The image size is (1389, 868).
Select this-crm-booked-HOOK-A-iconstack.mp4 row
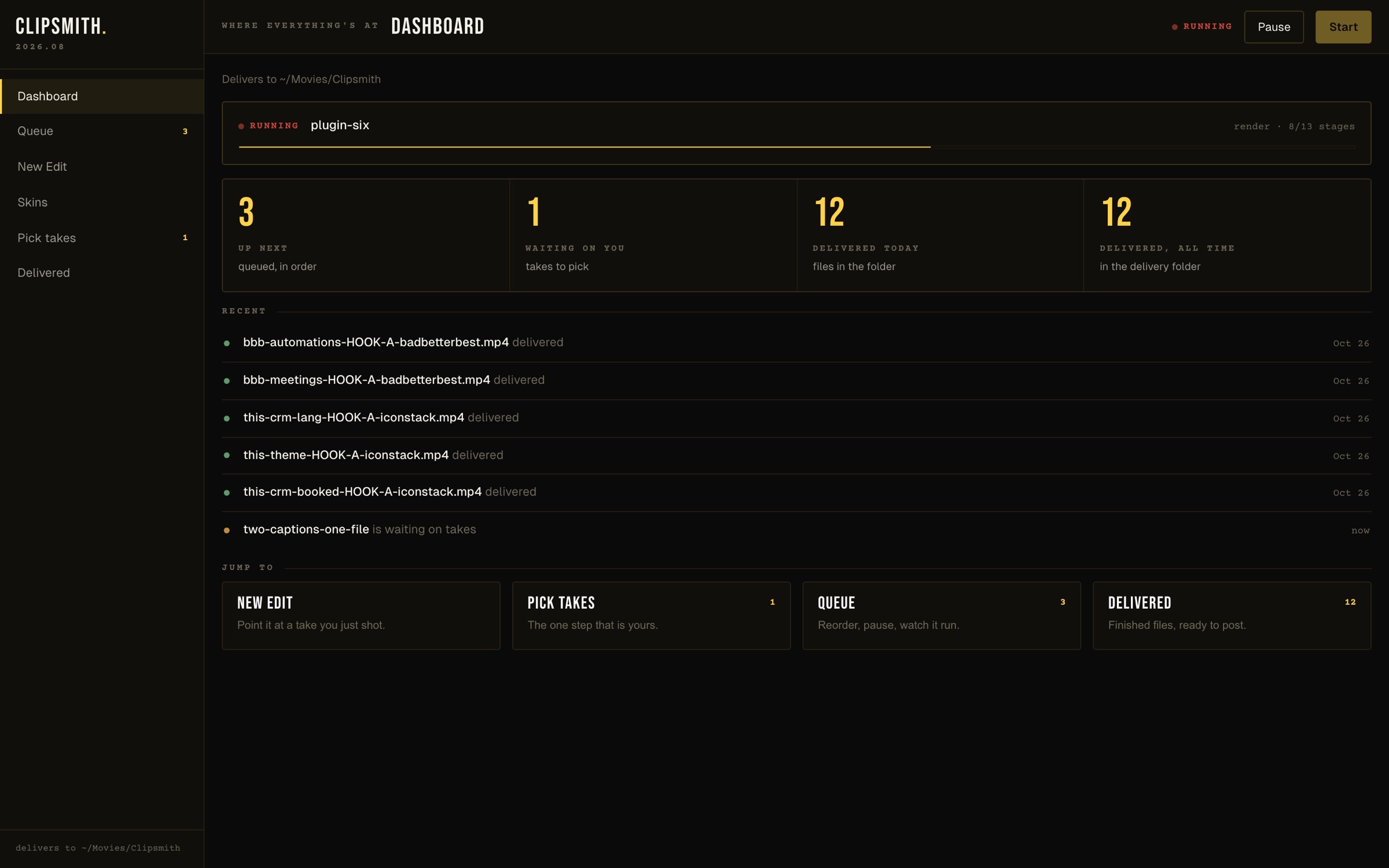pos(796,492)
